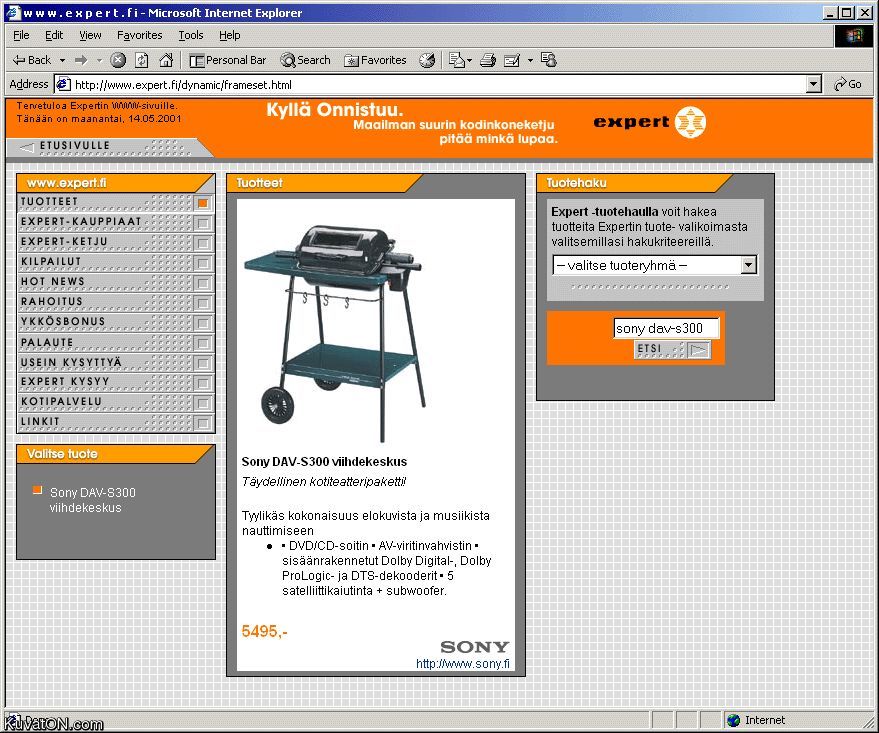The height and width of the screenshot is (733, 879).
Task: Open the Tools menu
Action: click(x=190, y=35)
